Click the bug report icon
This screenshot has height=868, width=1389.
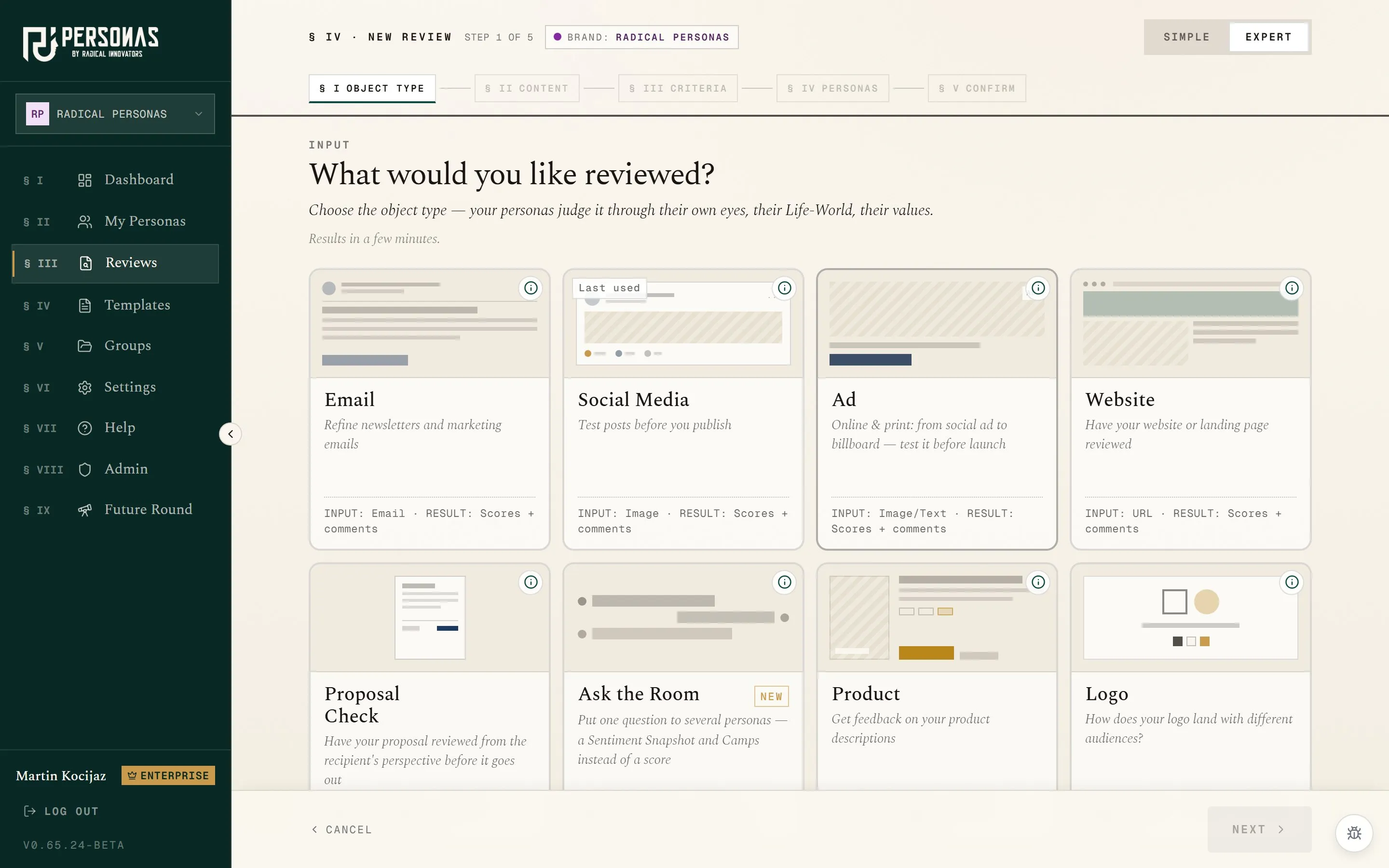pos(1353,833)
